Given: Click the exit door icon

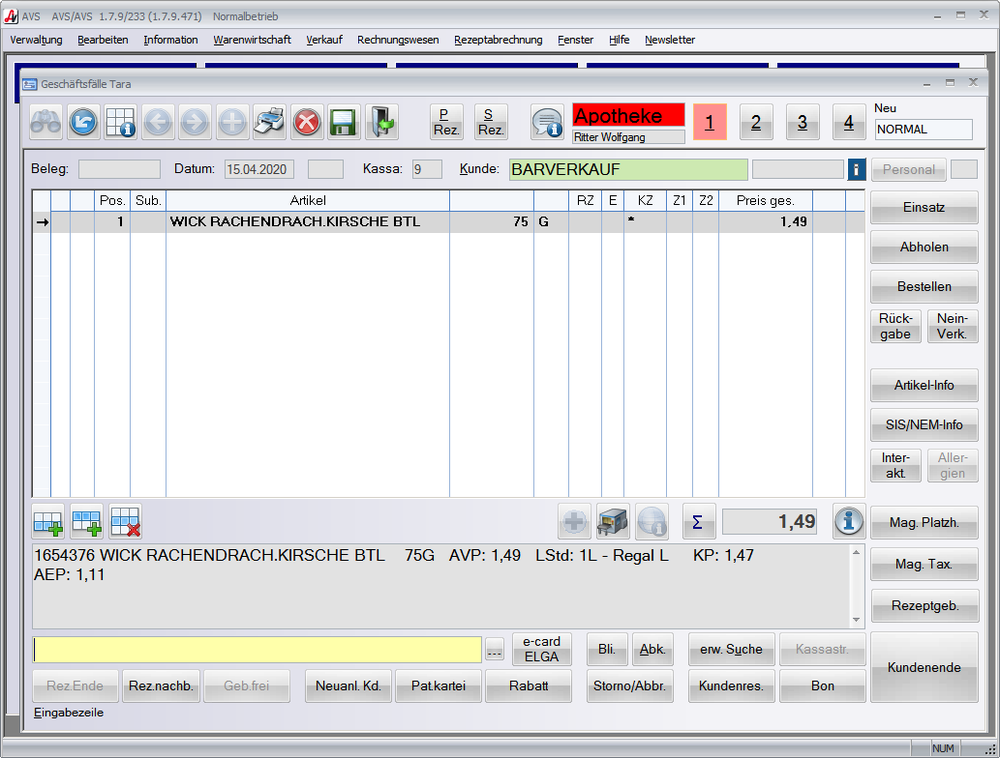Looking at the screenshot, I should [x=381, y=122].
